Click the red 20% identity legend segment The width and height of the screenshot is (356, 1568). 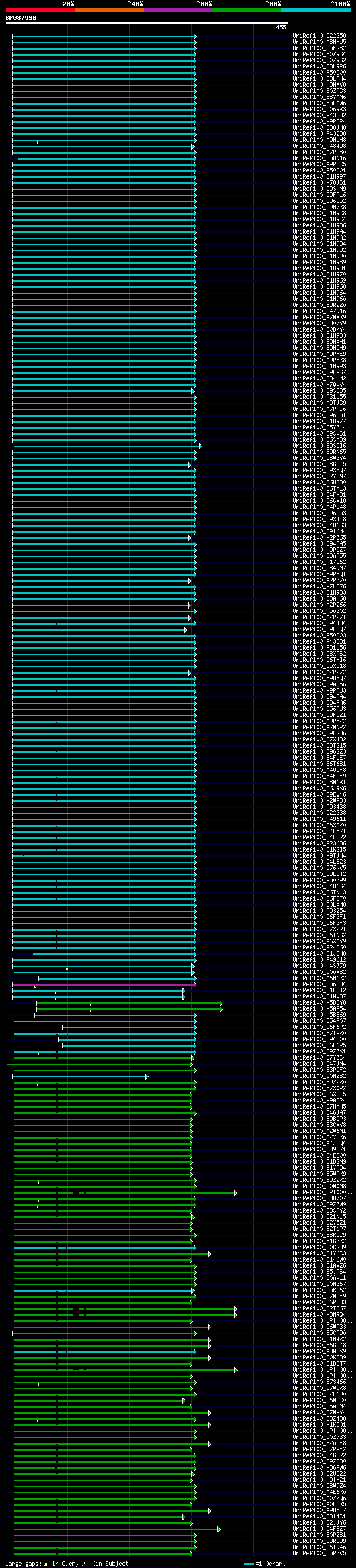click(39, 11)
